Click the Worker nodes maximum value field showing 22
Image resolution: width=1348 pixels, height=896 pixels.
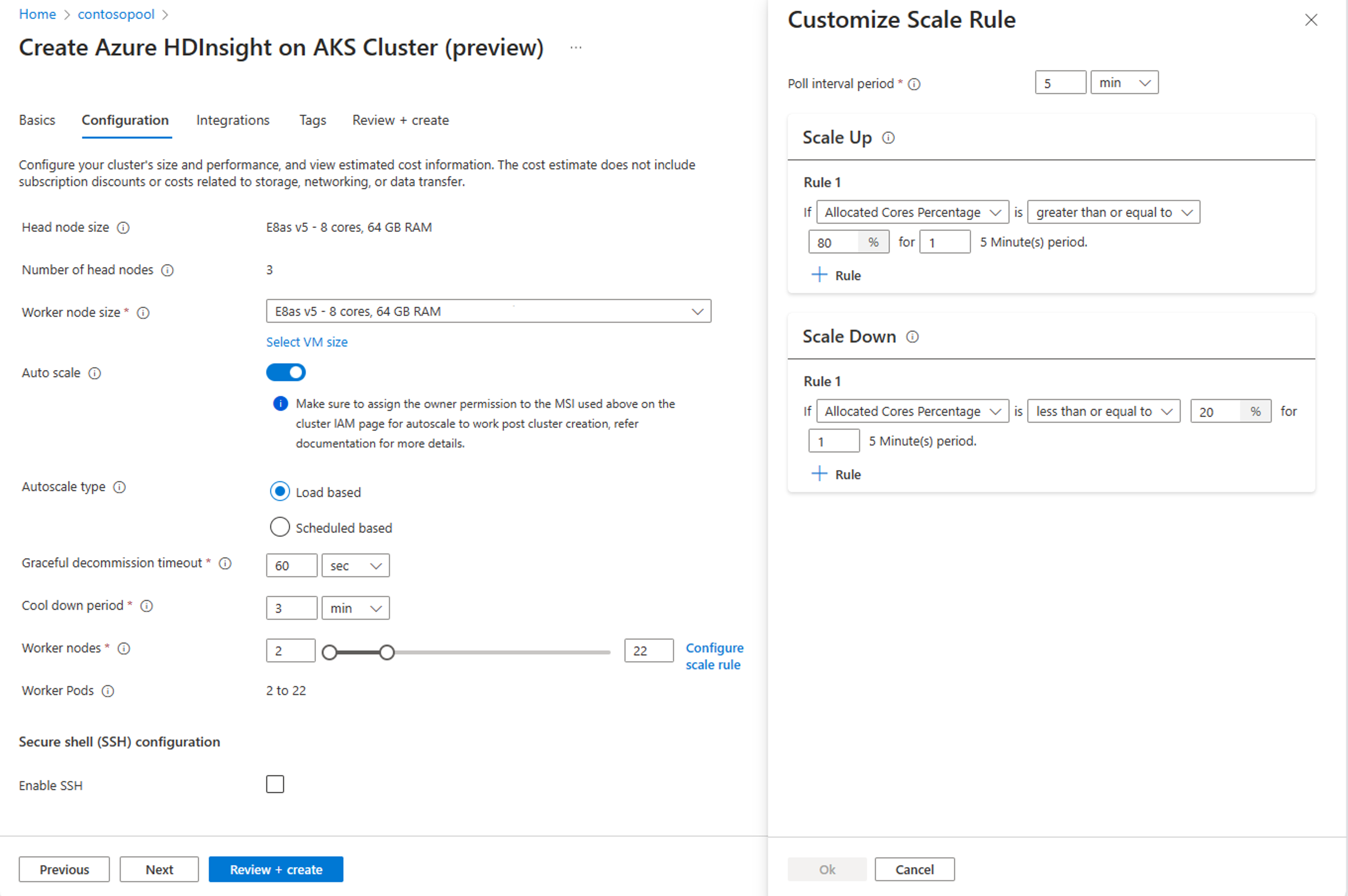tap(649, 650)
